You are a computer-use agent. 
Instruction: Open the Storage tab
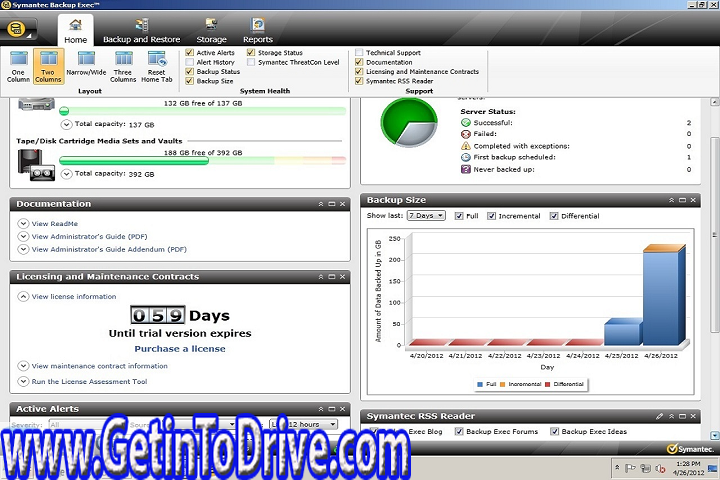pos(212,31)
